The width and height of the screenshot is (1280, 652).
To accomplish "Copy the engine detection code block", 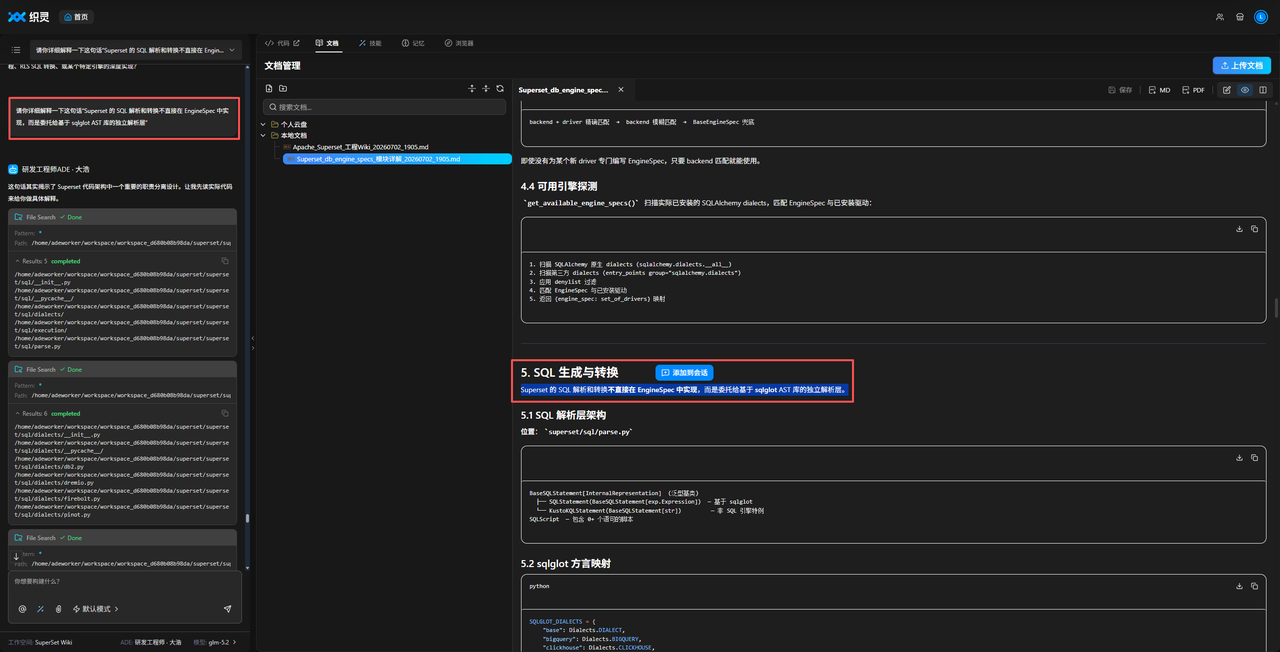I will 1255,229.
